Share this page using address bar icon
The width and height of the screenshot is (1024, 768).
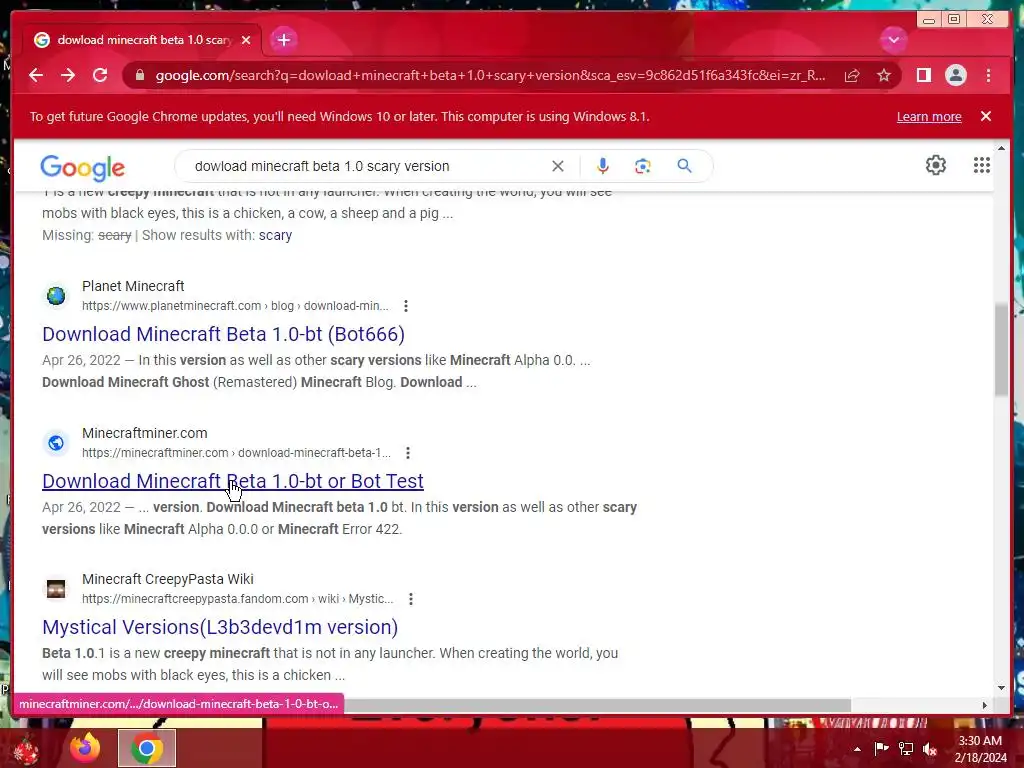coord(852,76)
